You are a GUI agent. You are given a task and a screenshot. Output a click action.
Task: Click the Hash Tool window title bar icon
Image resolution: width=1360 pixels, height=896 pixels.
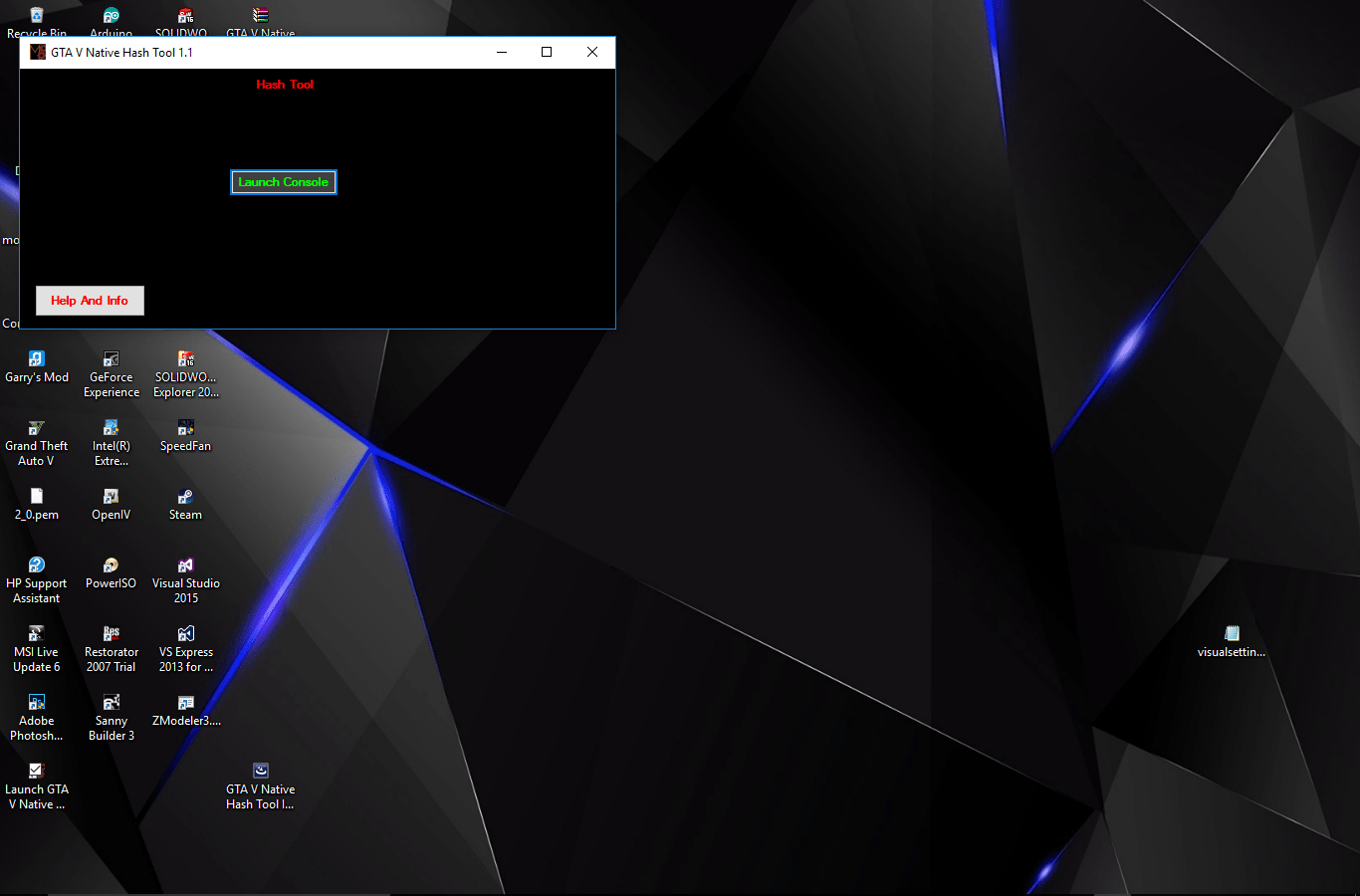coord(38,53)
